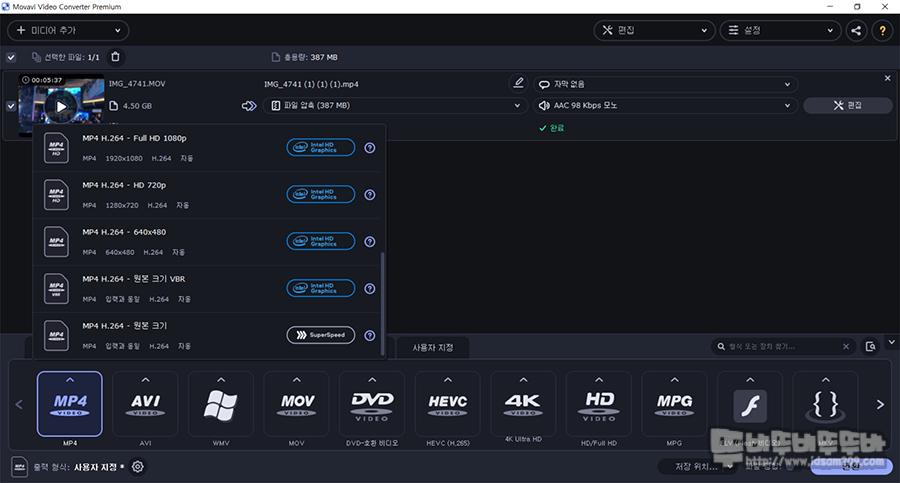Open info icon for 원본 크기 VBR preset

[370, 289]
